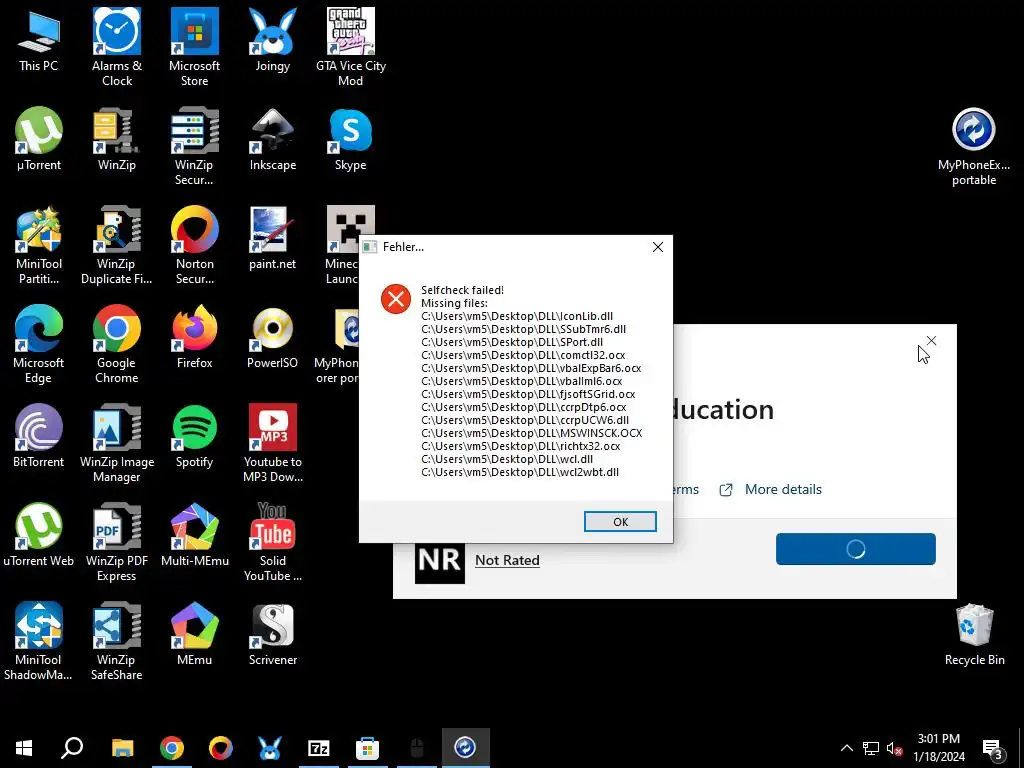This screenshot has width=1024, height=768.
Task: Click the wcl2wbt.dll missing file line
Action: (520, 472)
